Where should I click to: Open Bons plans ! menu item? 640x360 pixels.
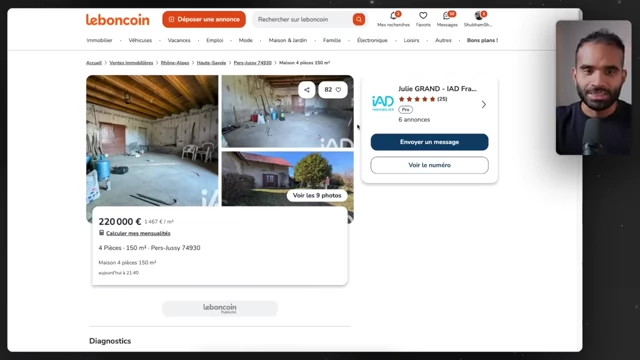482,40
